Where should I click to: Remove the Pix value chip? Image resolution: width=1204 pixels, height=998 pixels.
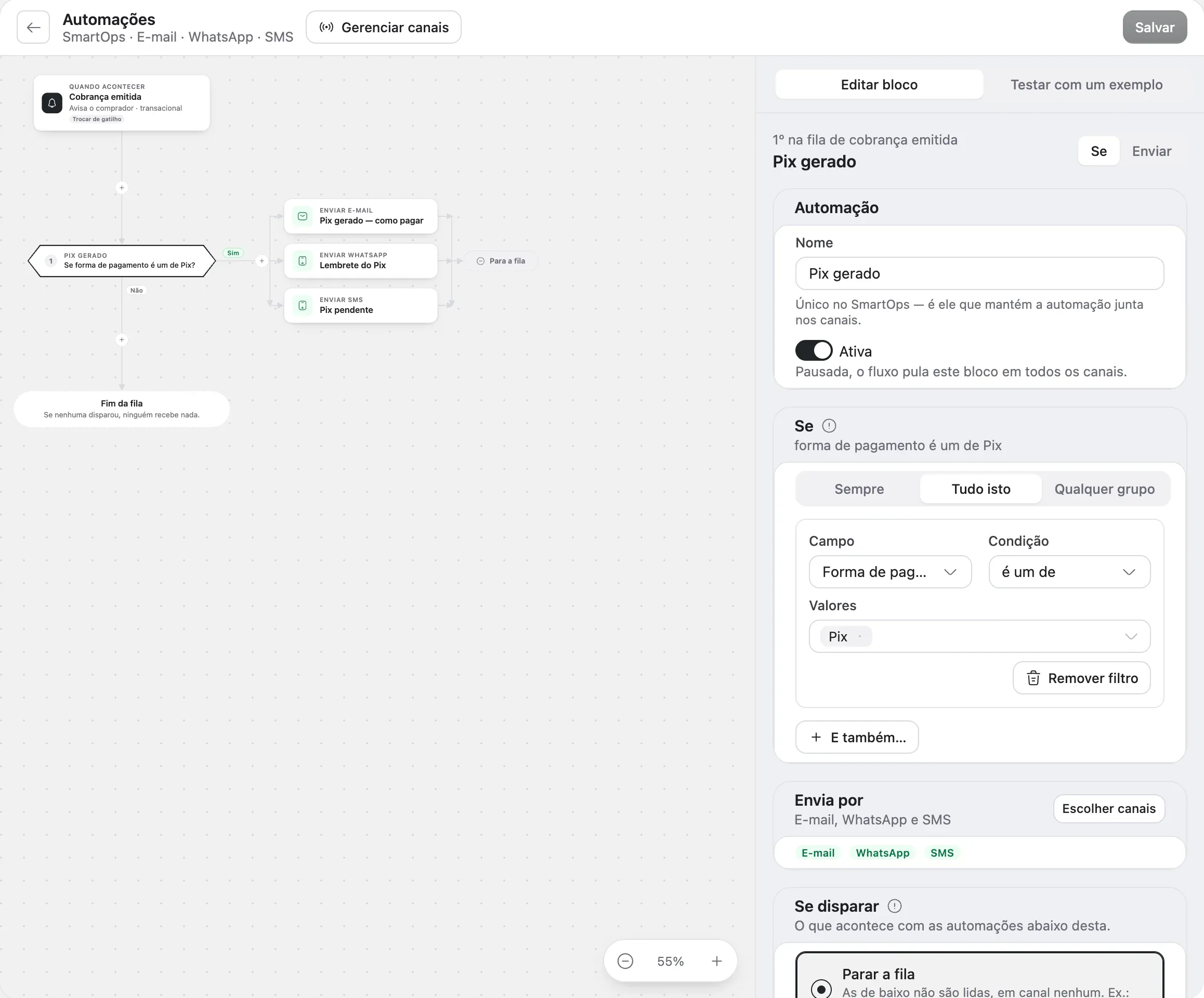(860, 636)
